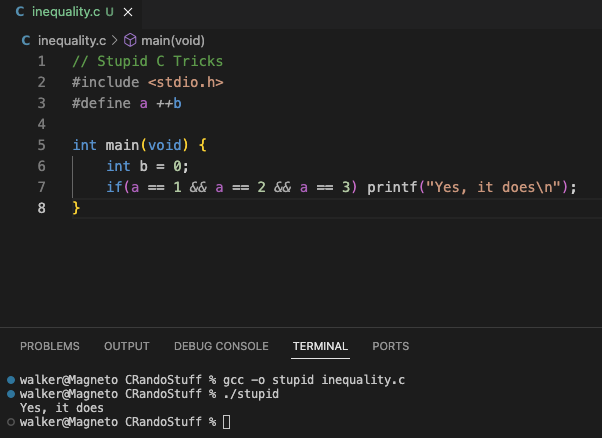Image resolution: width=602 pixels, height=438 pixels.
Task: Switch to the OUTPUT panel tab
Action: 127,346
